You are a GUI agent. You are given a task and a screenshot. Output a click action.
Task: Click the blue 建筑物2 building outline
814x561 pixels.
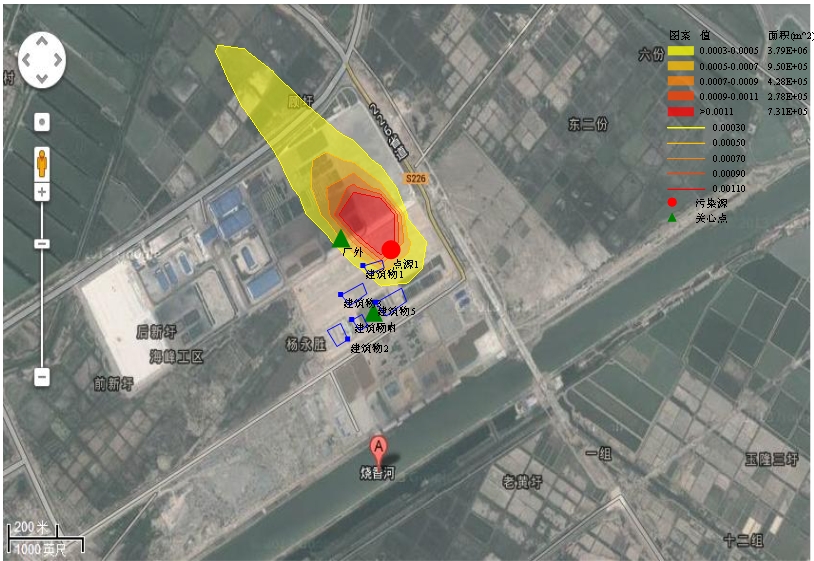[x=338, y=334]
